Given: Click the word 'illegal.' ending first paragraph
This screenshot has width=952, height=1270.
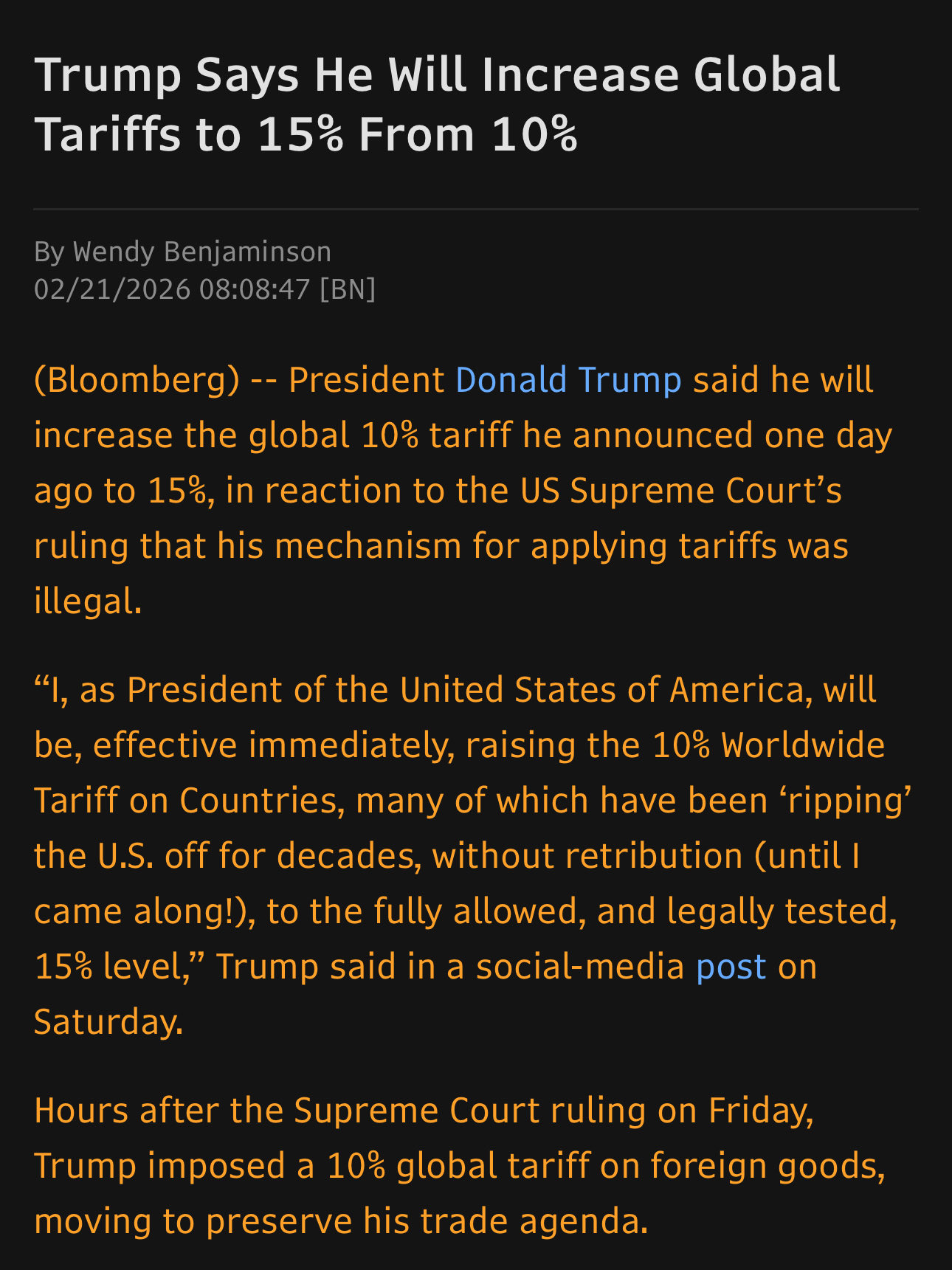Looking at the screenshot, I should pos(88,601).
